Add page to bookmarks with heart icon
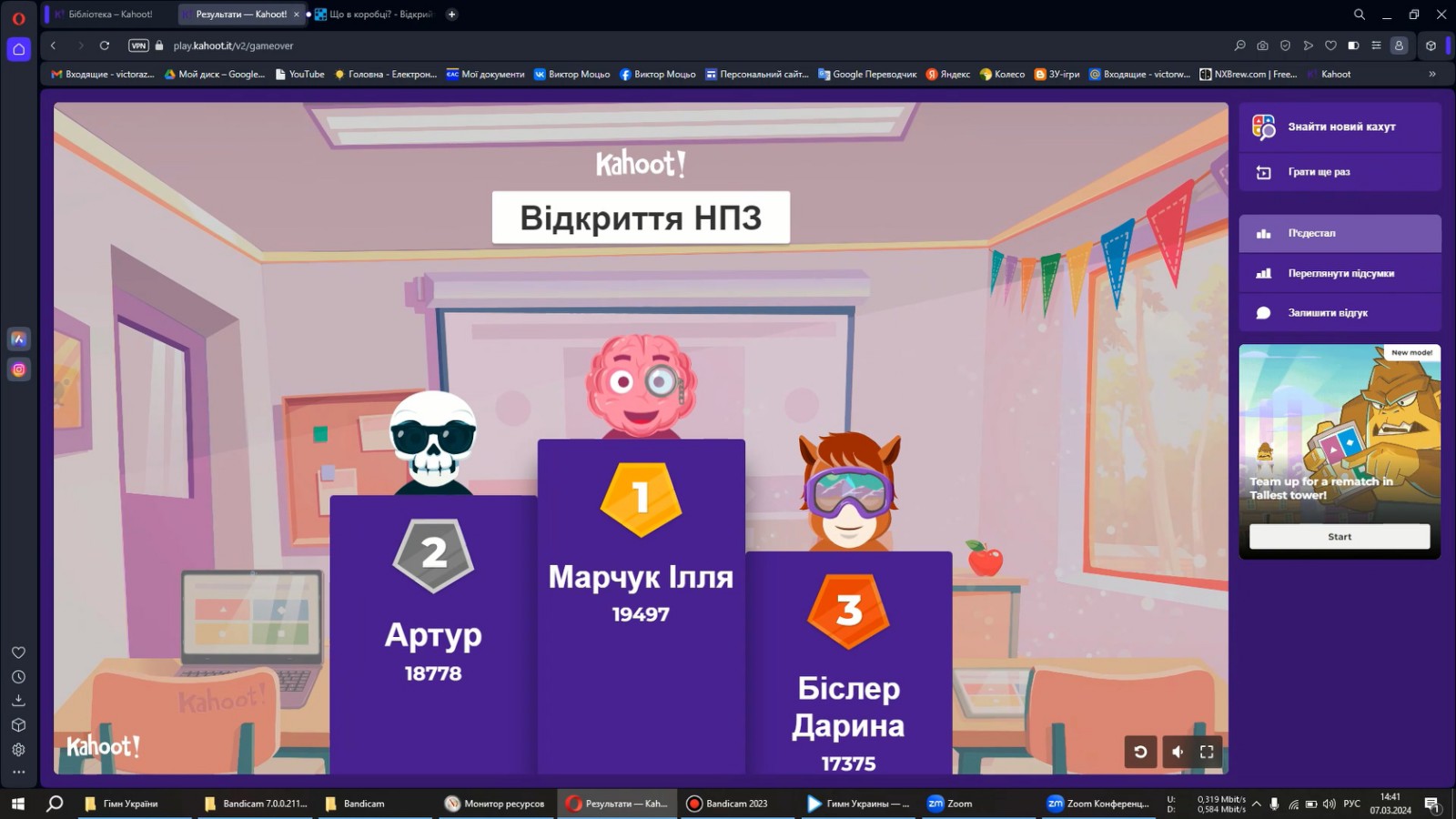Viewport: 1456px width, 819px height. point(1330,45)
